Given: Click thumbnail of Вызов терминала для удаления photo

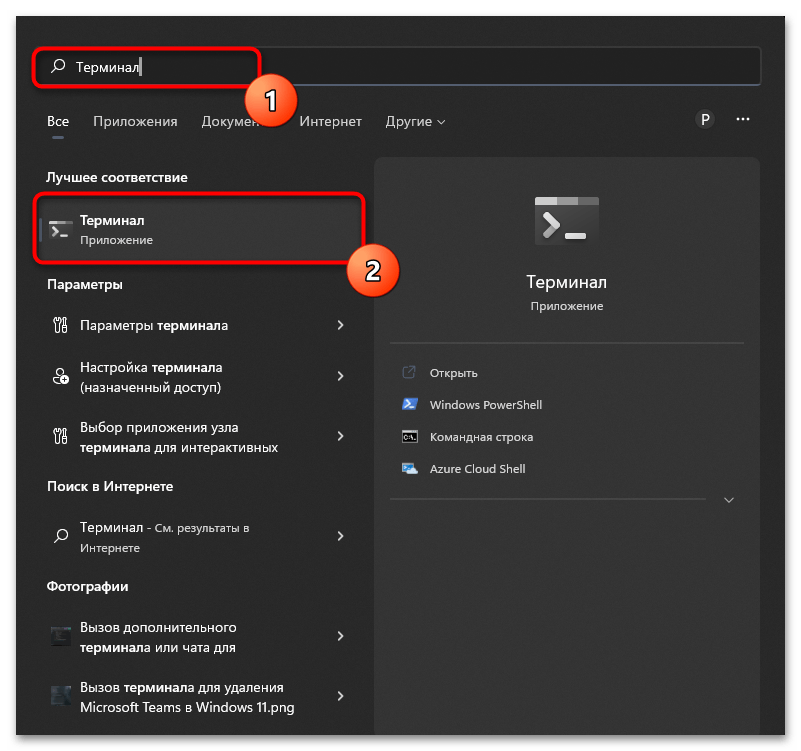Looking at the screenshot, I should click(x=61, y=696).
